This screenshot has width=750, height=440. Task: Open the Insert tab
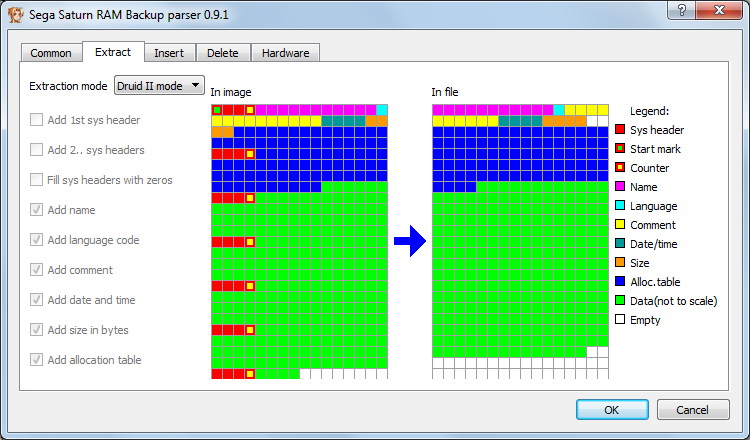[x=169, y=53]
